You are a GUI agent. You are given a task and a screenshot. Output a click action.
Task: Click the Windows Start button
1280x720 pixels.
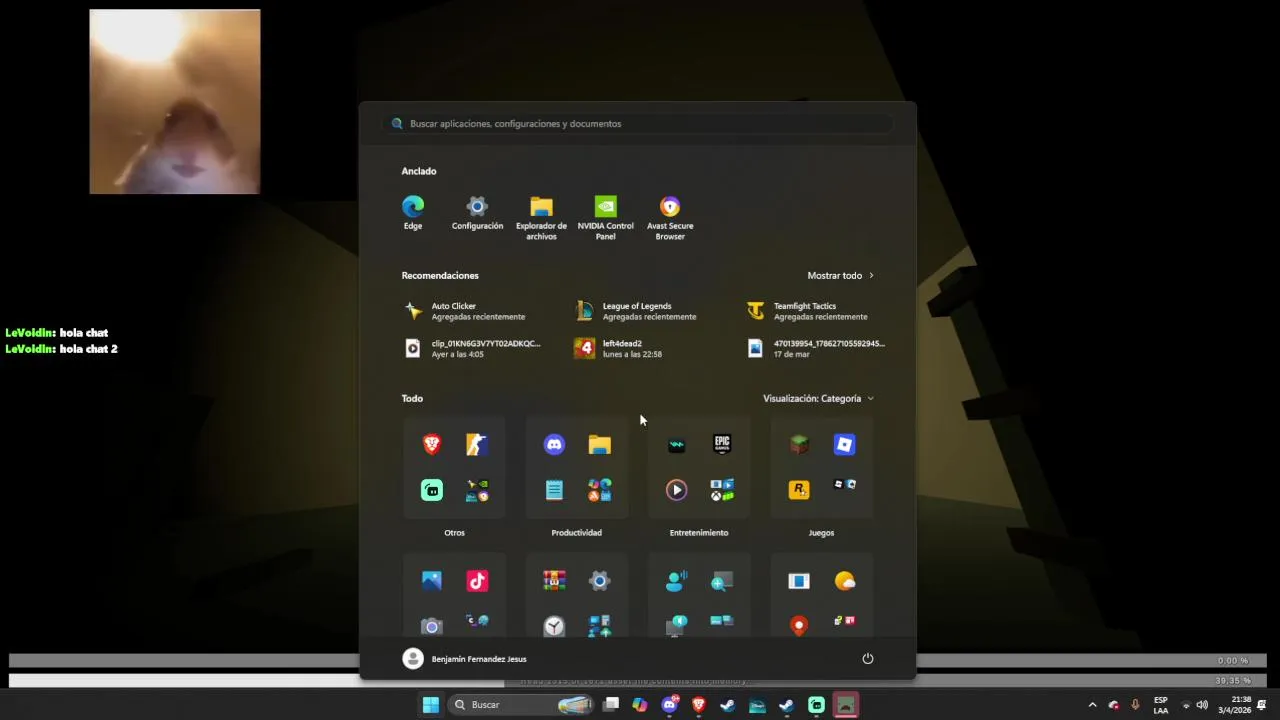[431, 705]
